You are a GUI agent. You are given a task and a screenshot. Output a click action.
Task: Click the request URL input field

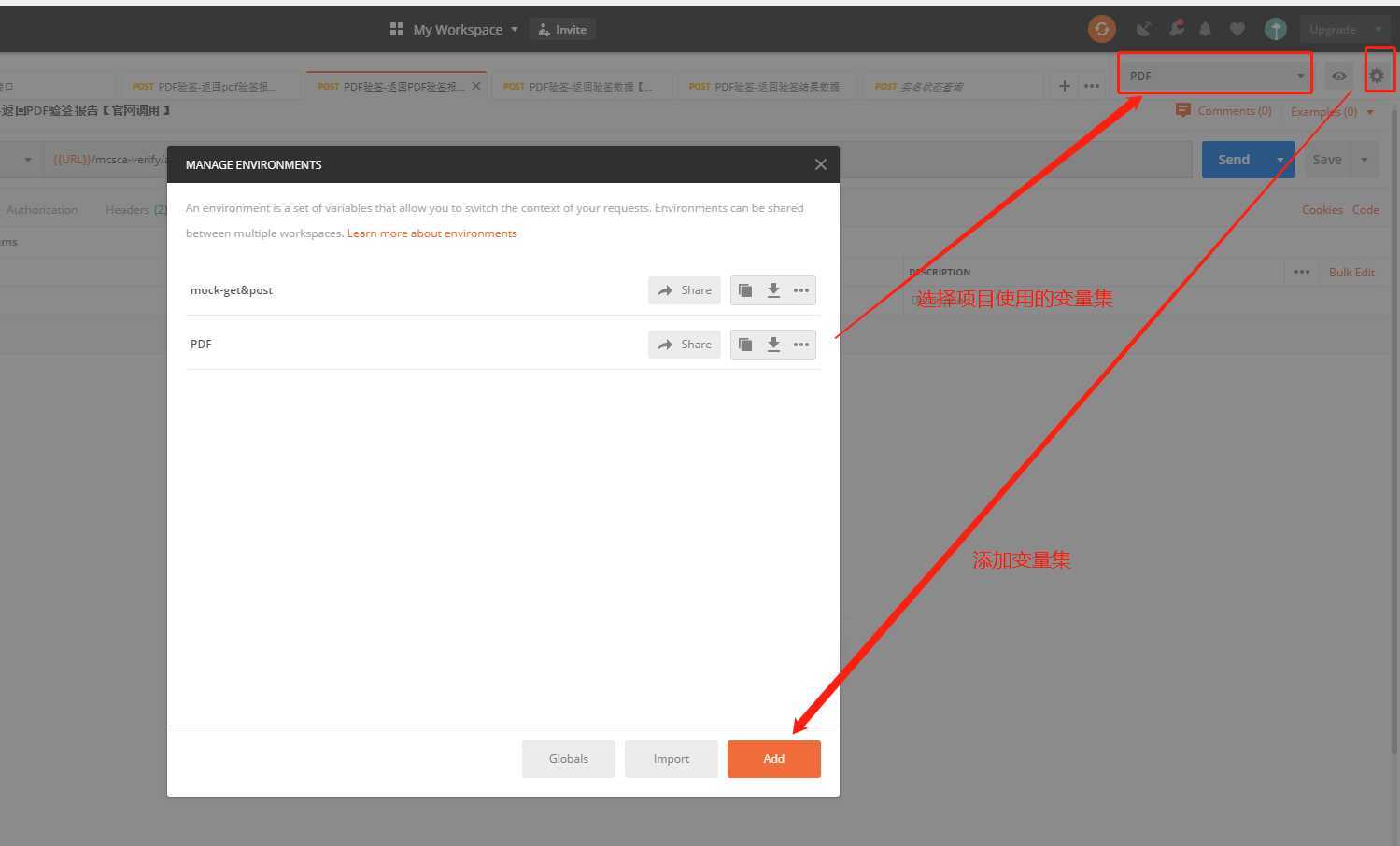(x=618, y=160)
